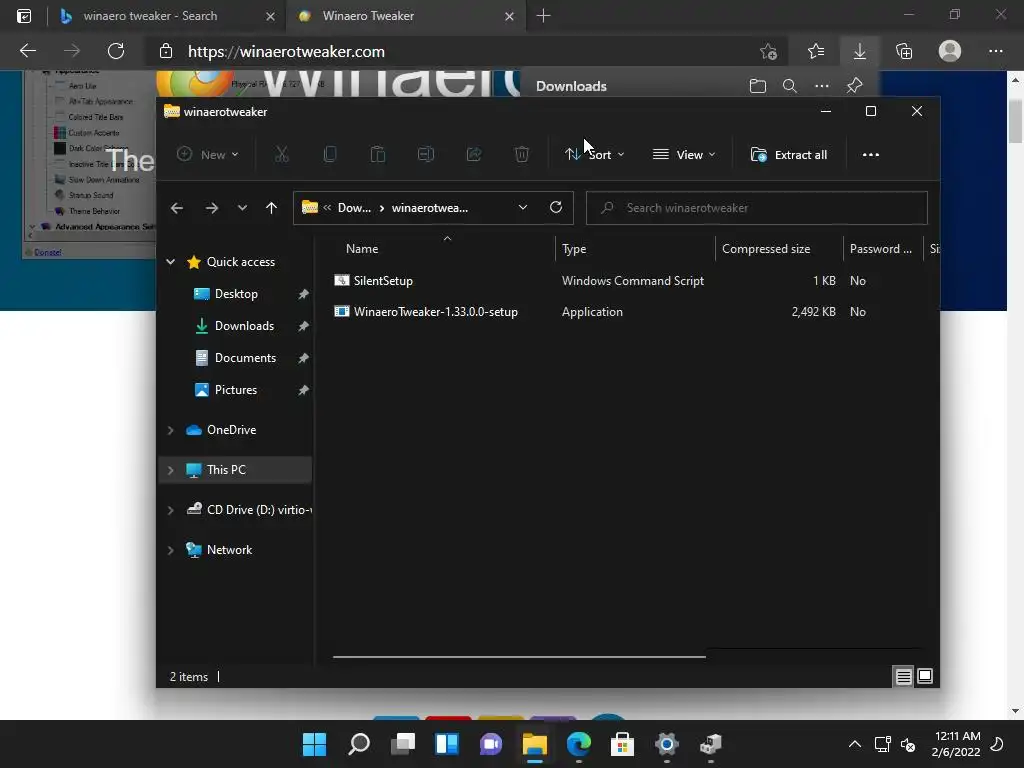The width and height of the screenshot is (1024, 768).
Task: Open the New dropdown in Explorer toolbar
Action: click(x=208, y=155)
